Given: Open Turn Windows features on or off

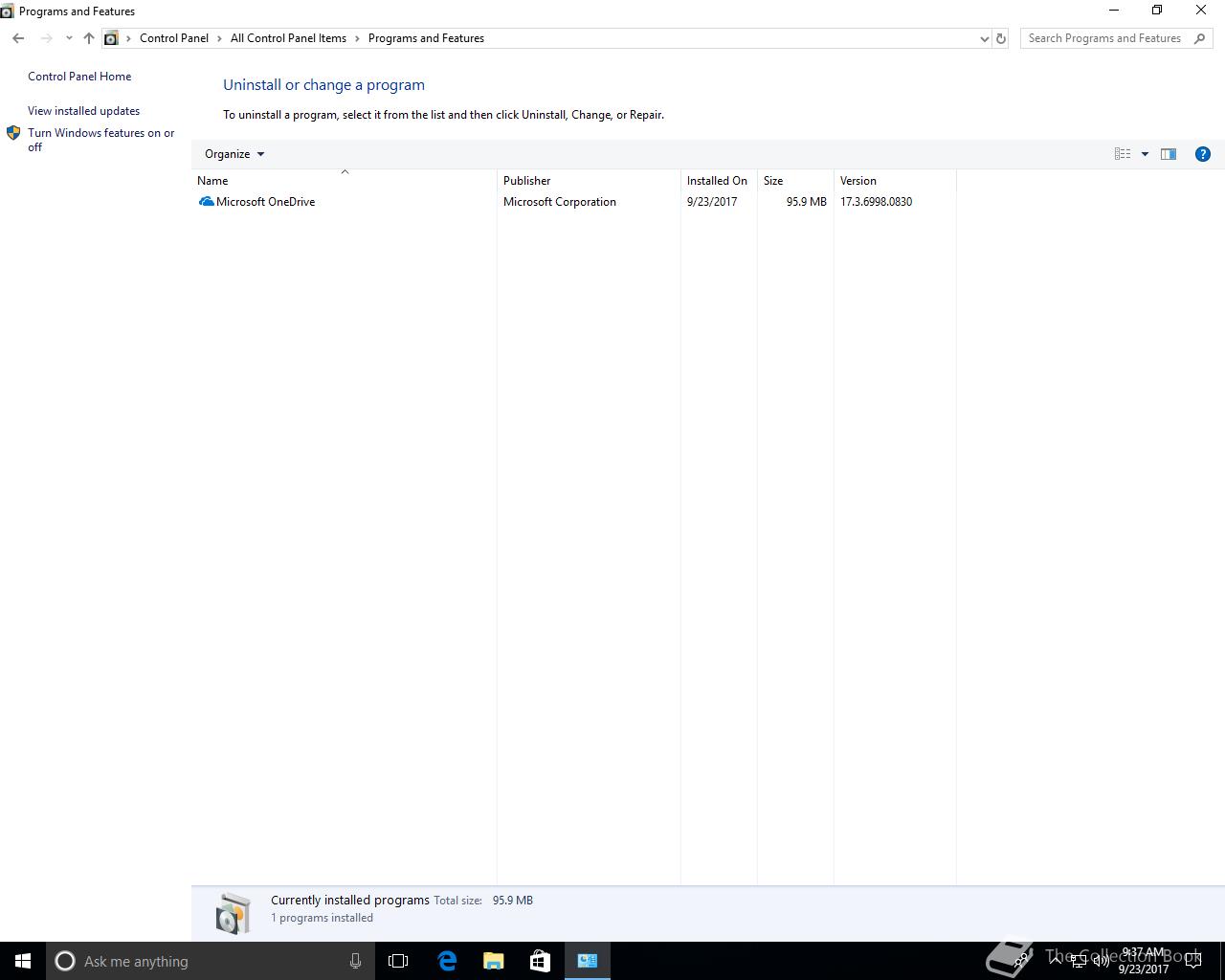Looking at the screenshot, I should (100, 140).
